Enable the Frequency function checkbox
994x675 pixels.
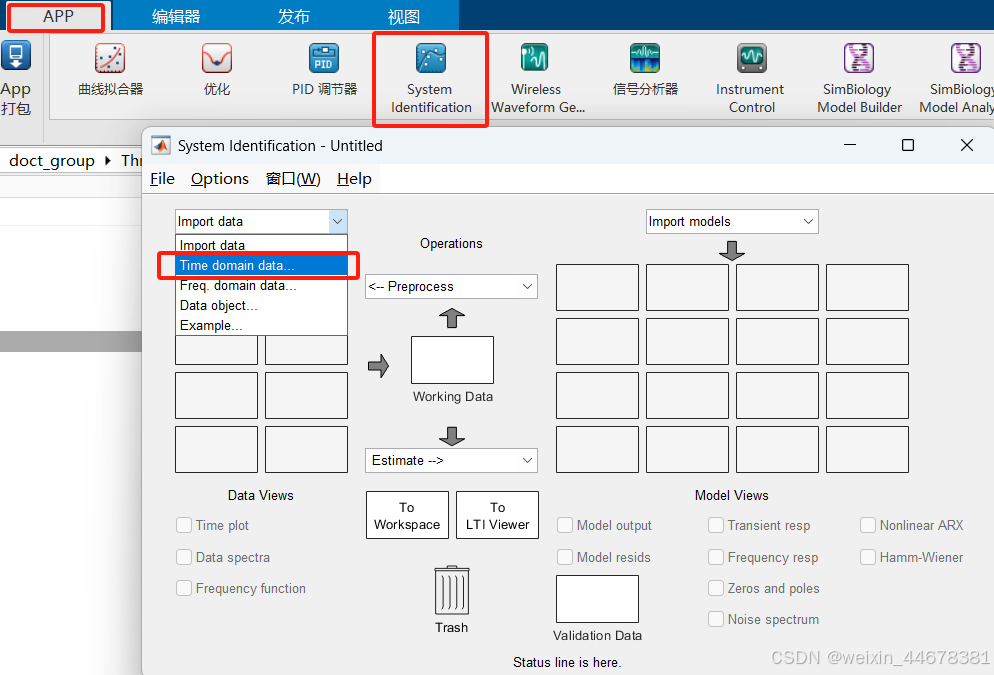[x=184, y=588]
